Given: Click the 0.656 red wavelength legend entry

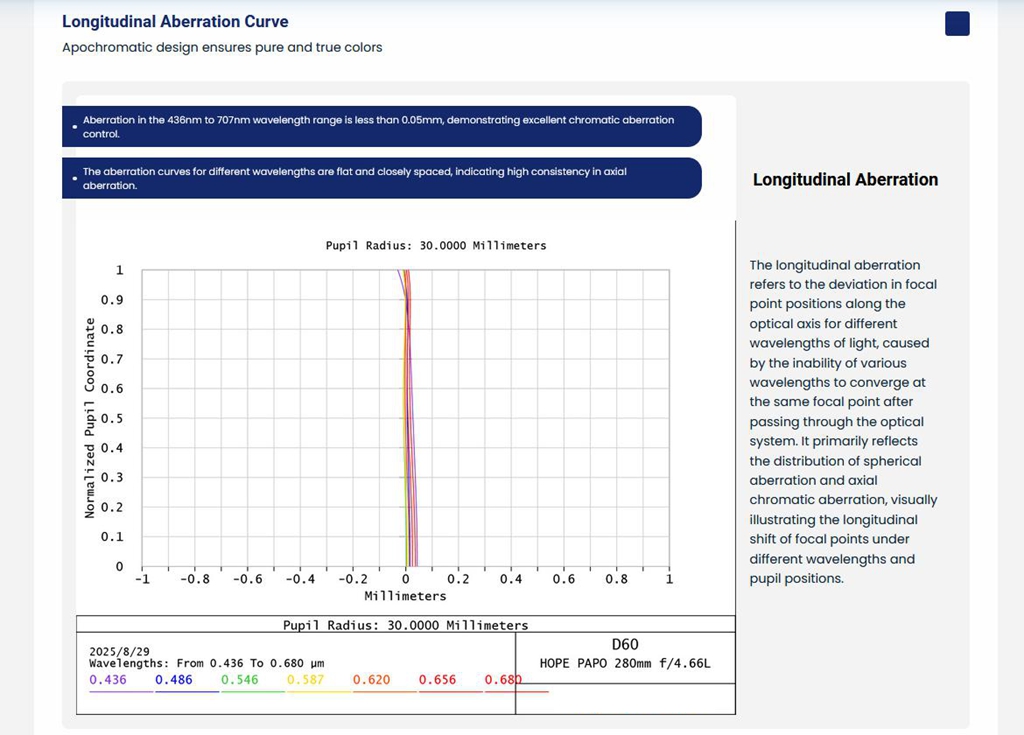Looking at the screenshot, I should tap(437, 680).
